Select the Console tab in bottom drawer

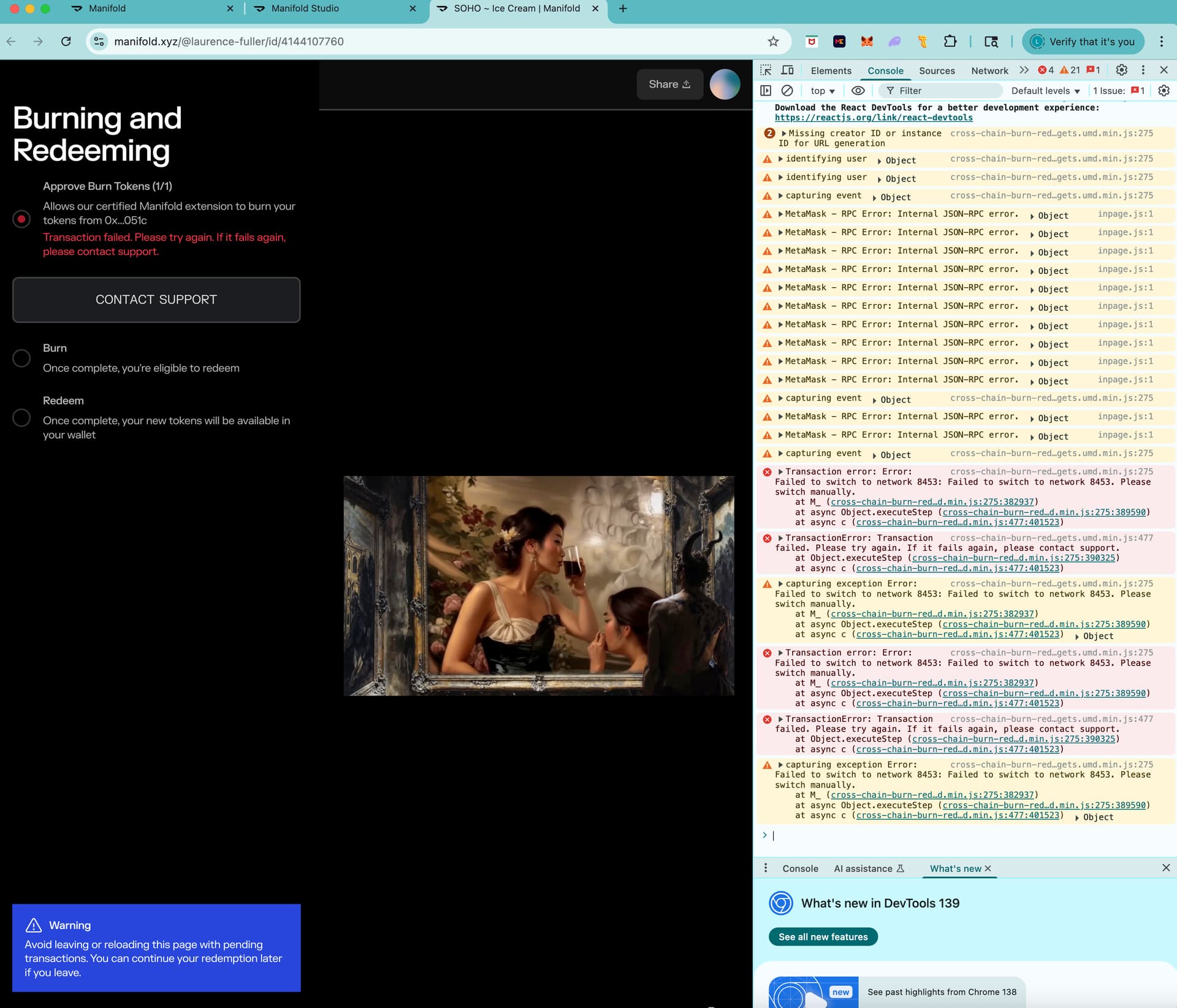click(800, 868)
